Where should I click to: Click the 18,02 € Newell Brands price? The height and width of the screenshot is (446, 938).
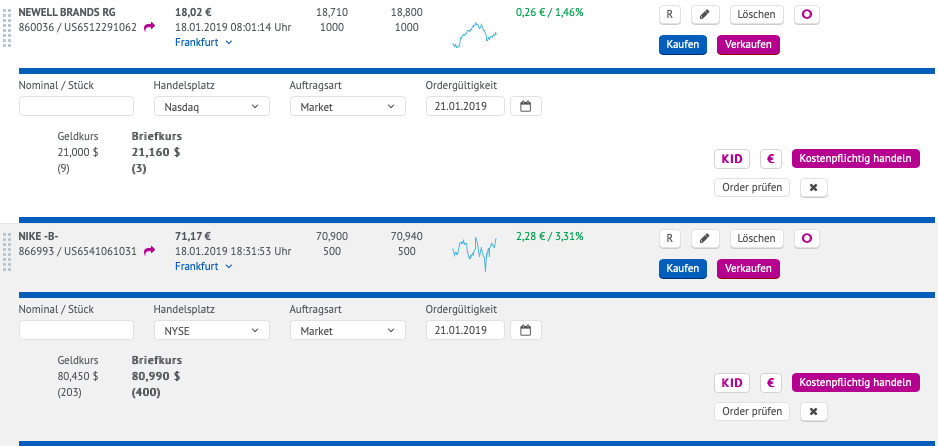click(193, 12)
